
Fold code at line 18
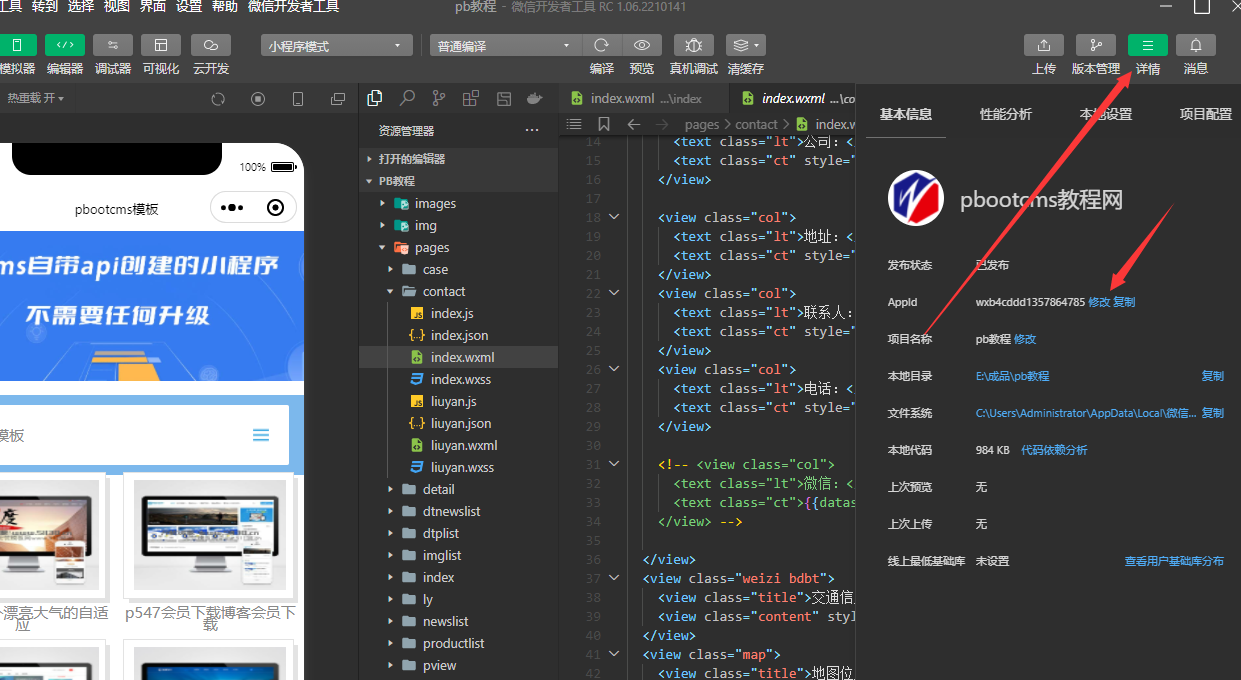pyautogui.click(x=614, y=217)
